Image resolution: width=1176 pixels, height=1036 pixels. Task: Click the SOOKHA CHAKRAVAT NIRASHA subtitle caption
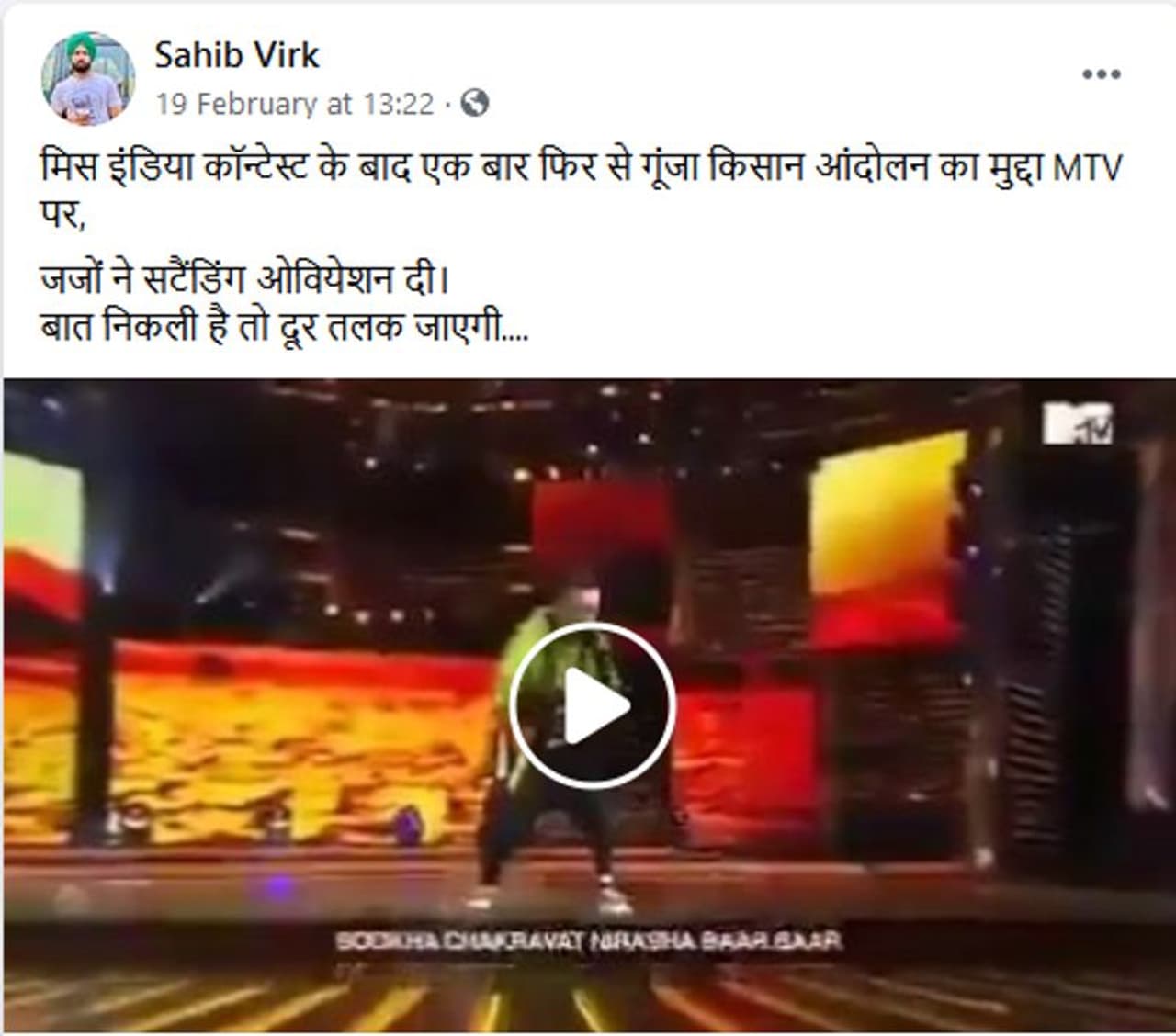[x=589, y=940]
